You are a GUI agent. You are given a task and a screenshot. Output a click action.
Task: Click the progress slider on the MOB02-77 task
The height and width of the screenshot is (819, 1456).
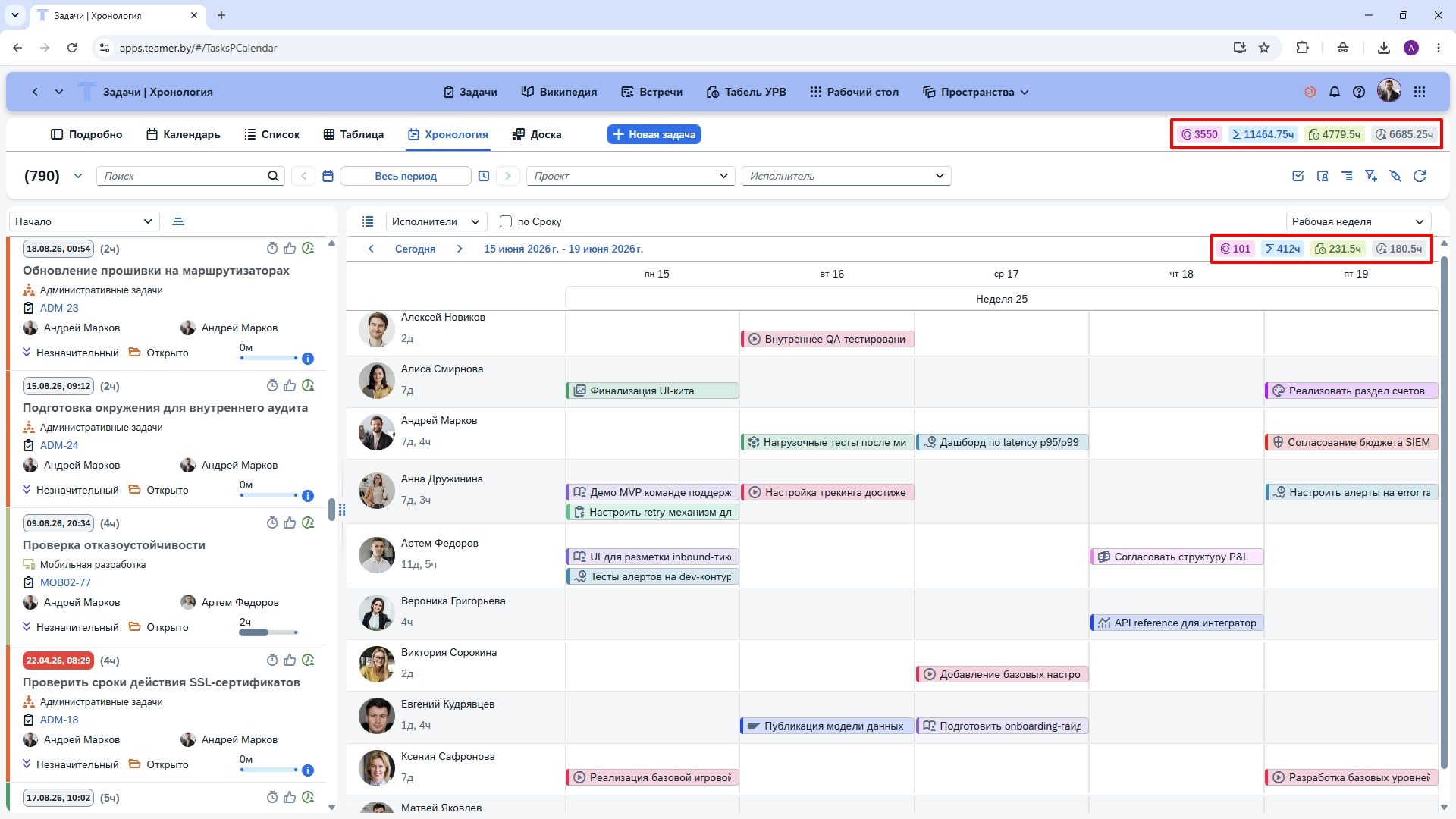pyautogui.click(x=268, y=632)
